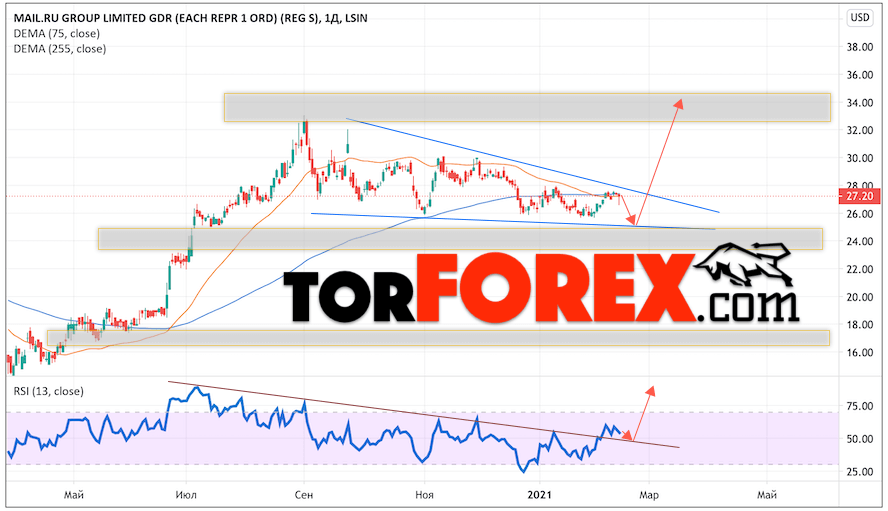Click the current price tag 27.20
This screenshot has height=511, width=888.
coord(859,197)
